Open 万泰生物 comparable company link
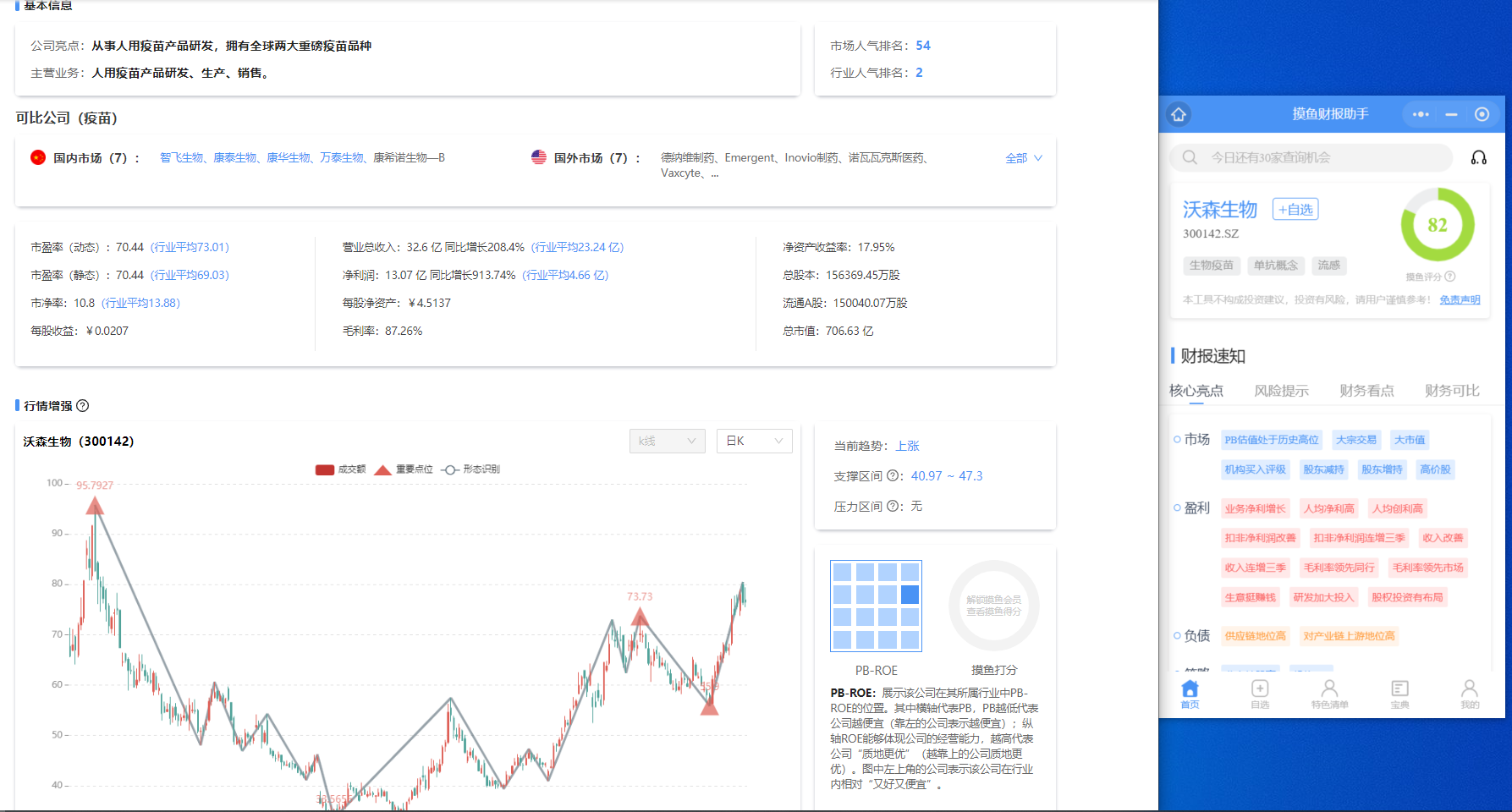This screenshot has width=1512, height=812. tap(341, 157)
